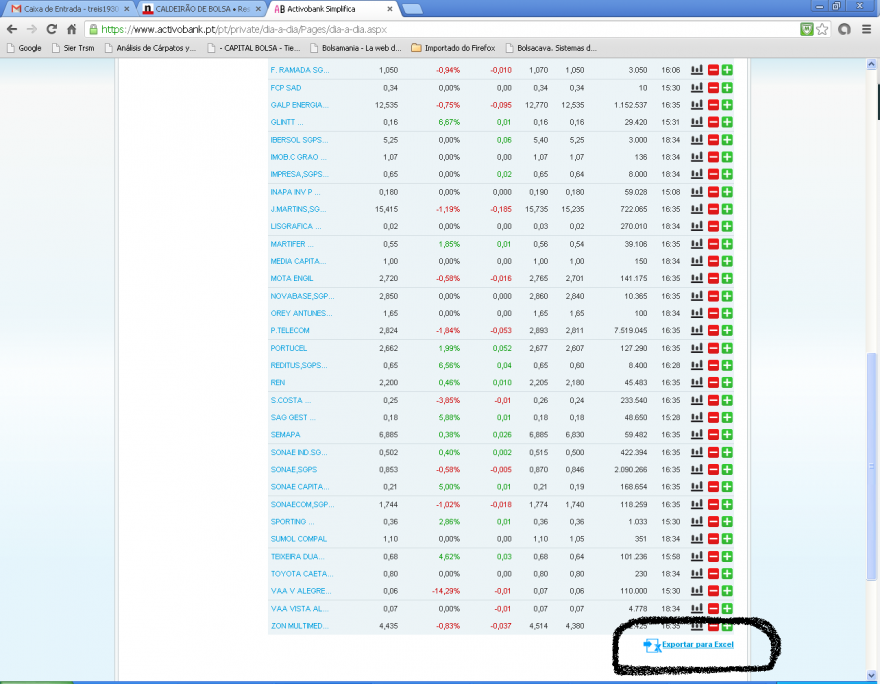Open chart icon for SONAE,SGPS row
This screenshot has width=880, height=684.
(696, 469)
